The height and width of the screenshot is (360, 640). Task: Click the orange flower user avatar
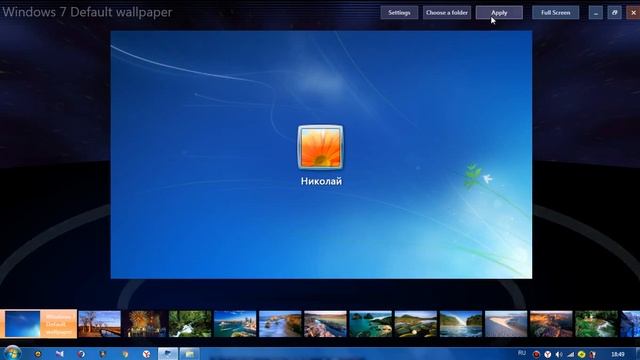point(320,147)
